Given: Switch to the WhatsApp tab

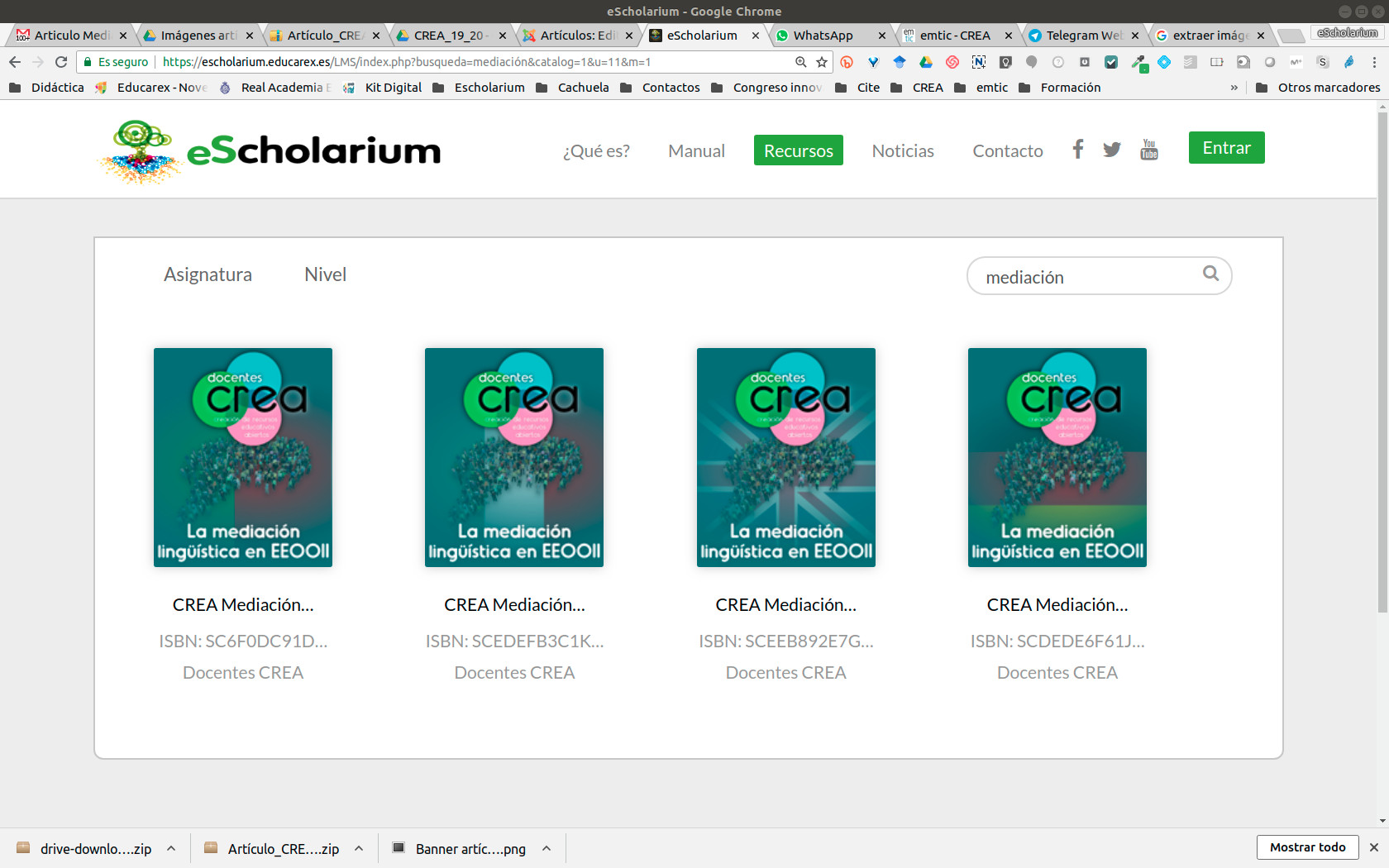Looking at the screenshot, I should [829, 36].
